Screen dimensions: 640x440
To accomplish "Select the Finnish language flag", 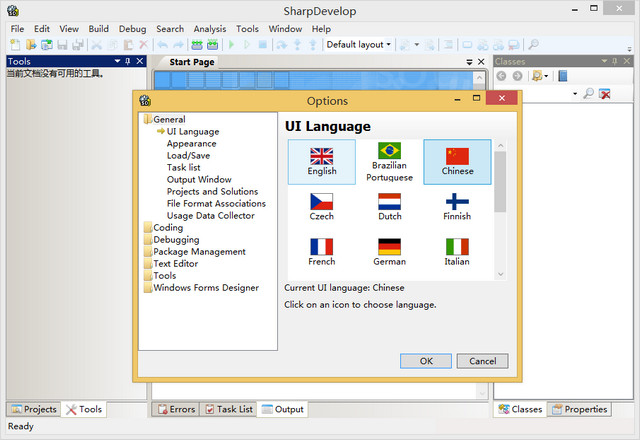I will pos(457,207).
